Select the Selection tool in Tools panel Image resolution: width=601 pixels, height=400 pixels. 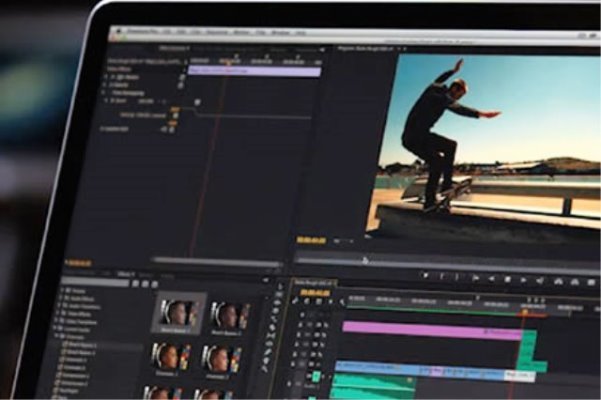280,286
